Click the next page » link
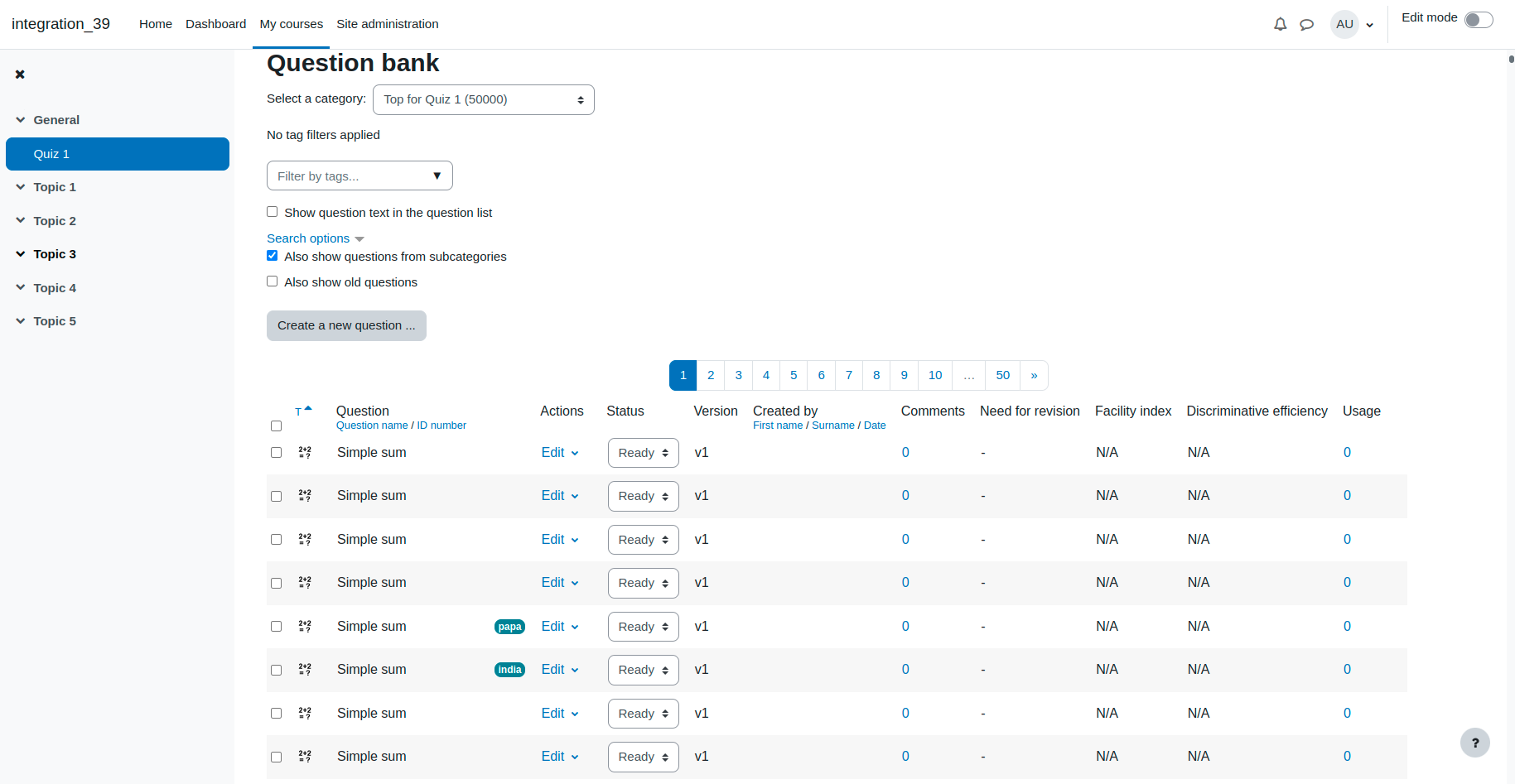 [1034, 375]
